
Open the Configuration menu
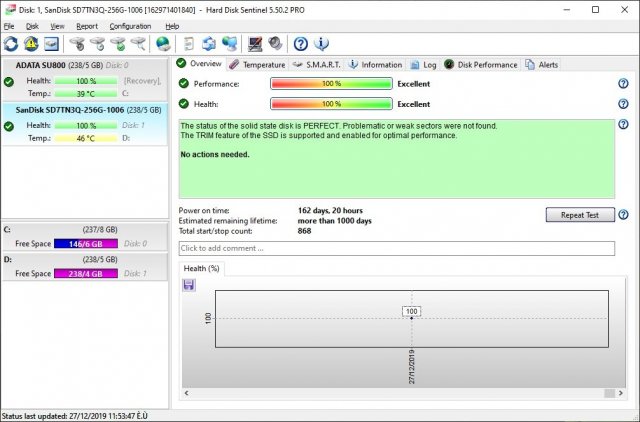click(x=130, y=25)
